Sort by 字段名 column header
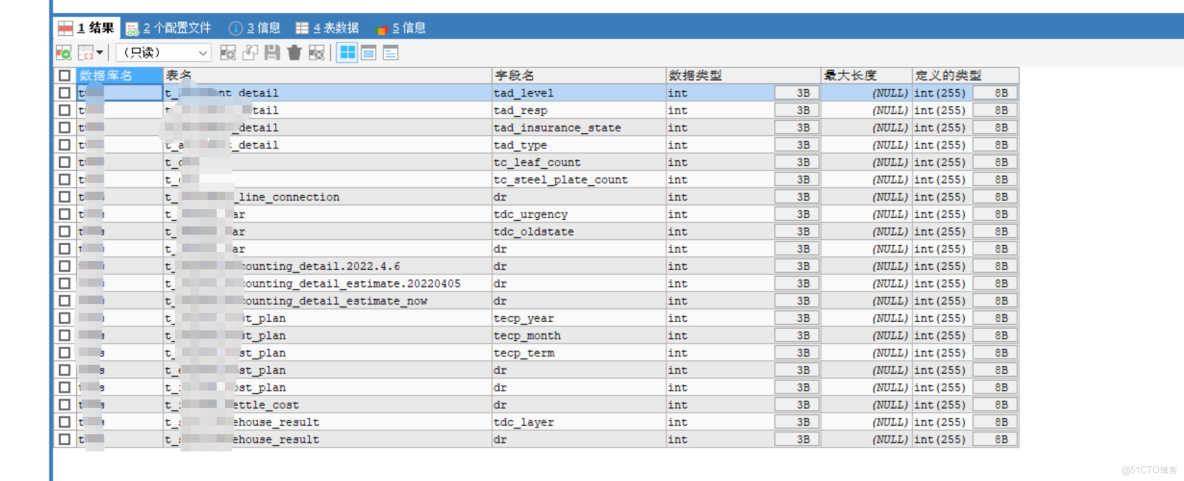Screen dimensions: 1184x481 pos(578,76)
